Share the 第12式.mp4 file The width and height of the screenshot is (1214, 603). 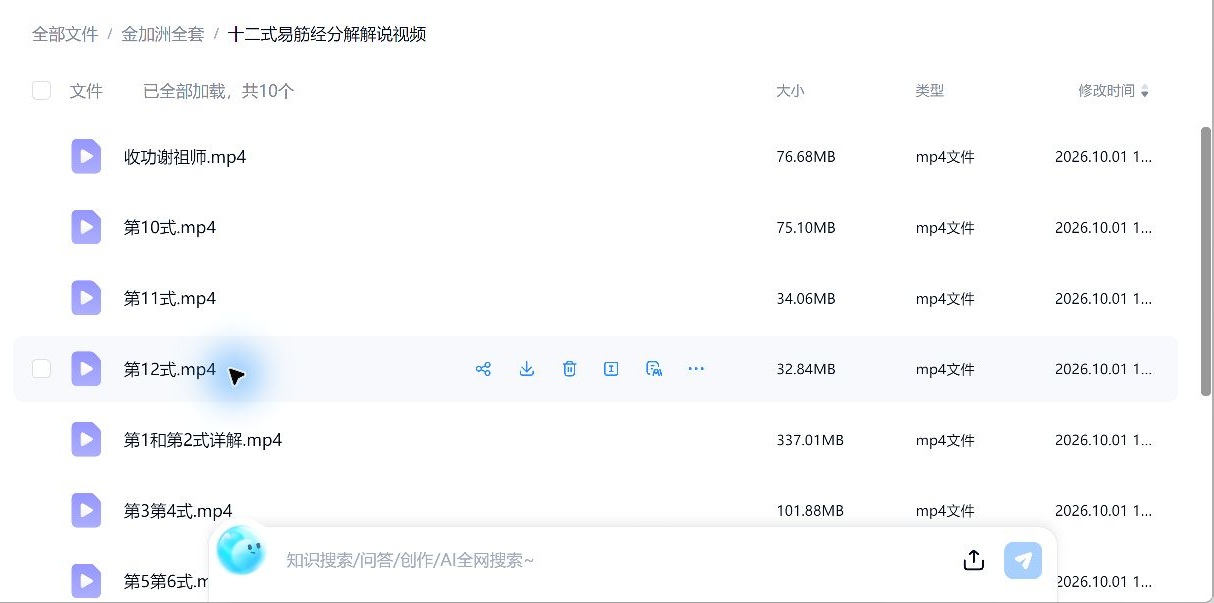[x=483, y=369]
